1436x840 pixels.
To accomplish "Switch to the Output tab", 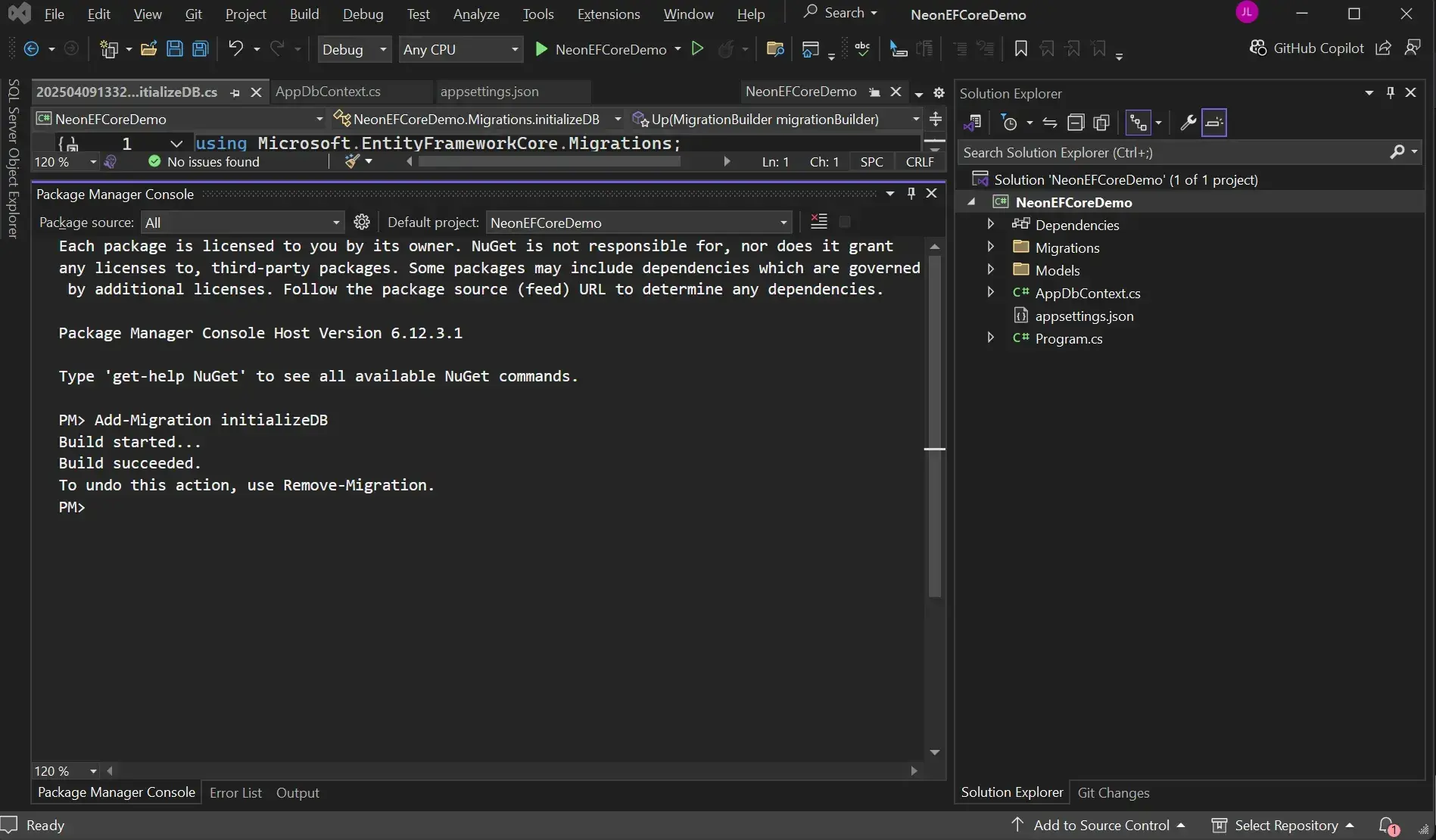I will coord(297,792).
